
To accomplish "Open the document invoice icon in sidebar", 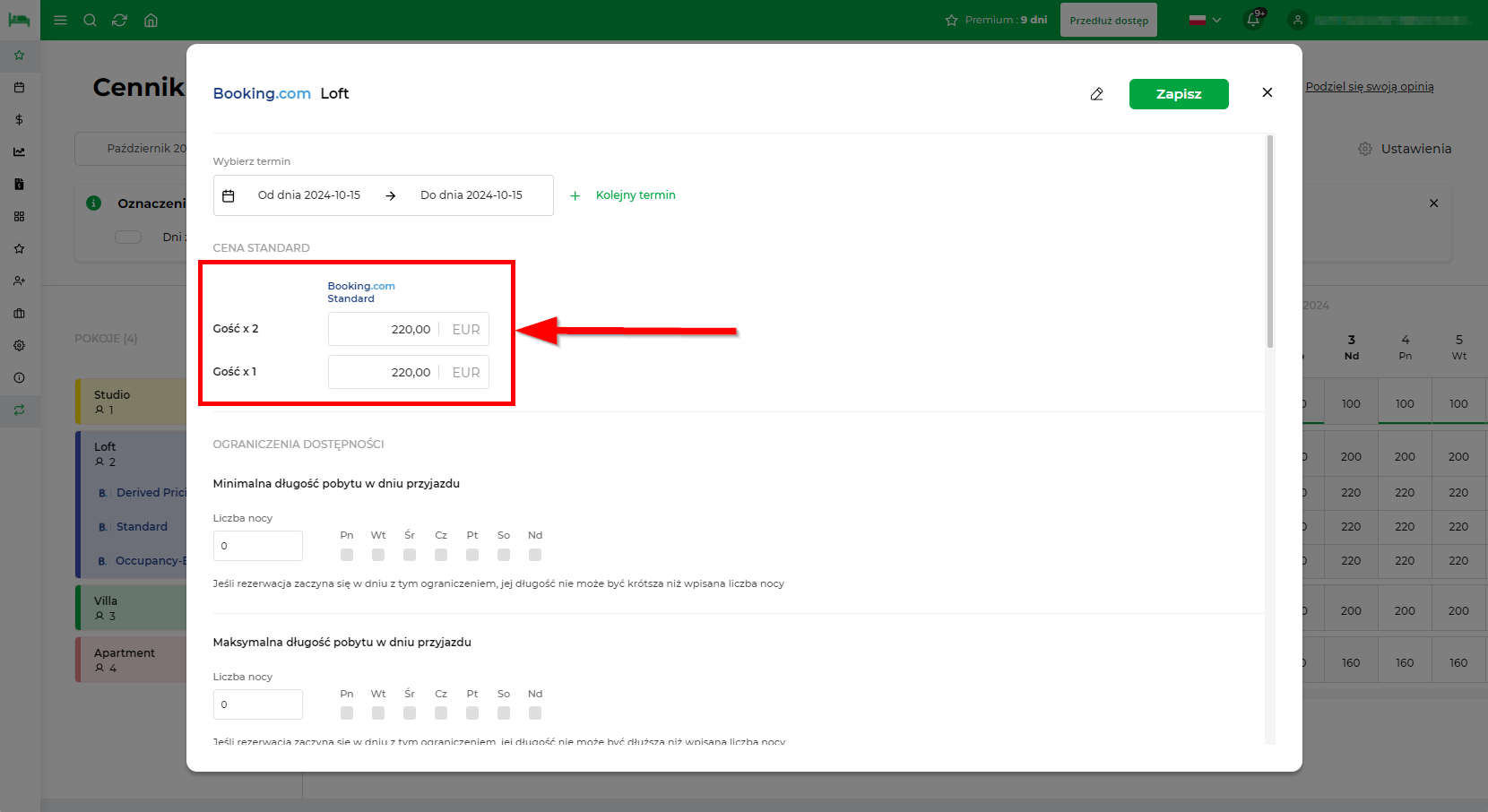I will coord(19,184).
